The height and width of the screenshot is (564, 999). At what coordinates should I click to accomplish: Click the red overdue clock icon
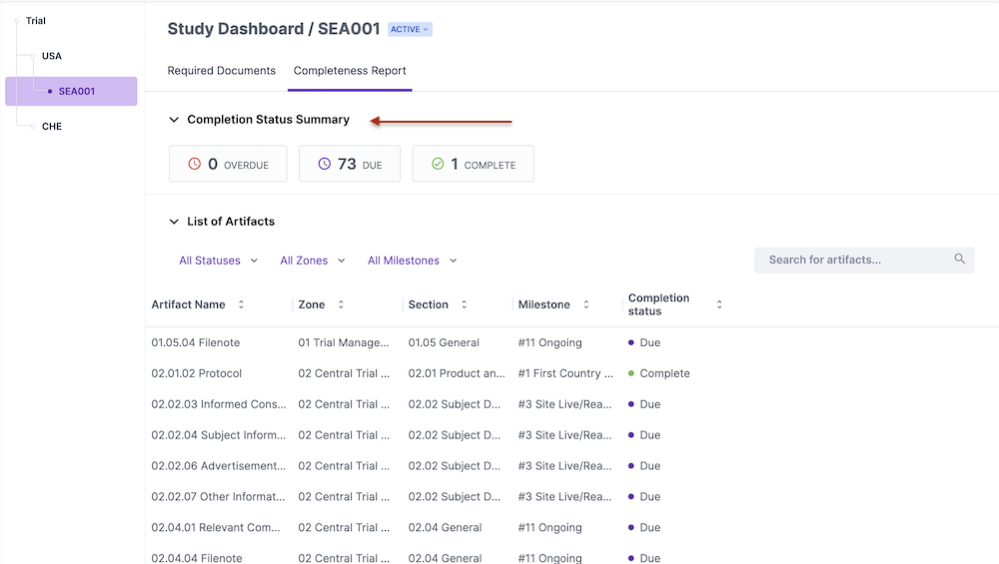pos(194,164)
